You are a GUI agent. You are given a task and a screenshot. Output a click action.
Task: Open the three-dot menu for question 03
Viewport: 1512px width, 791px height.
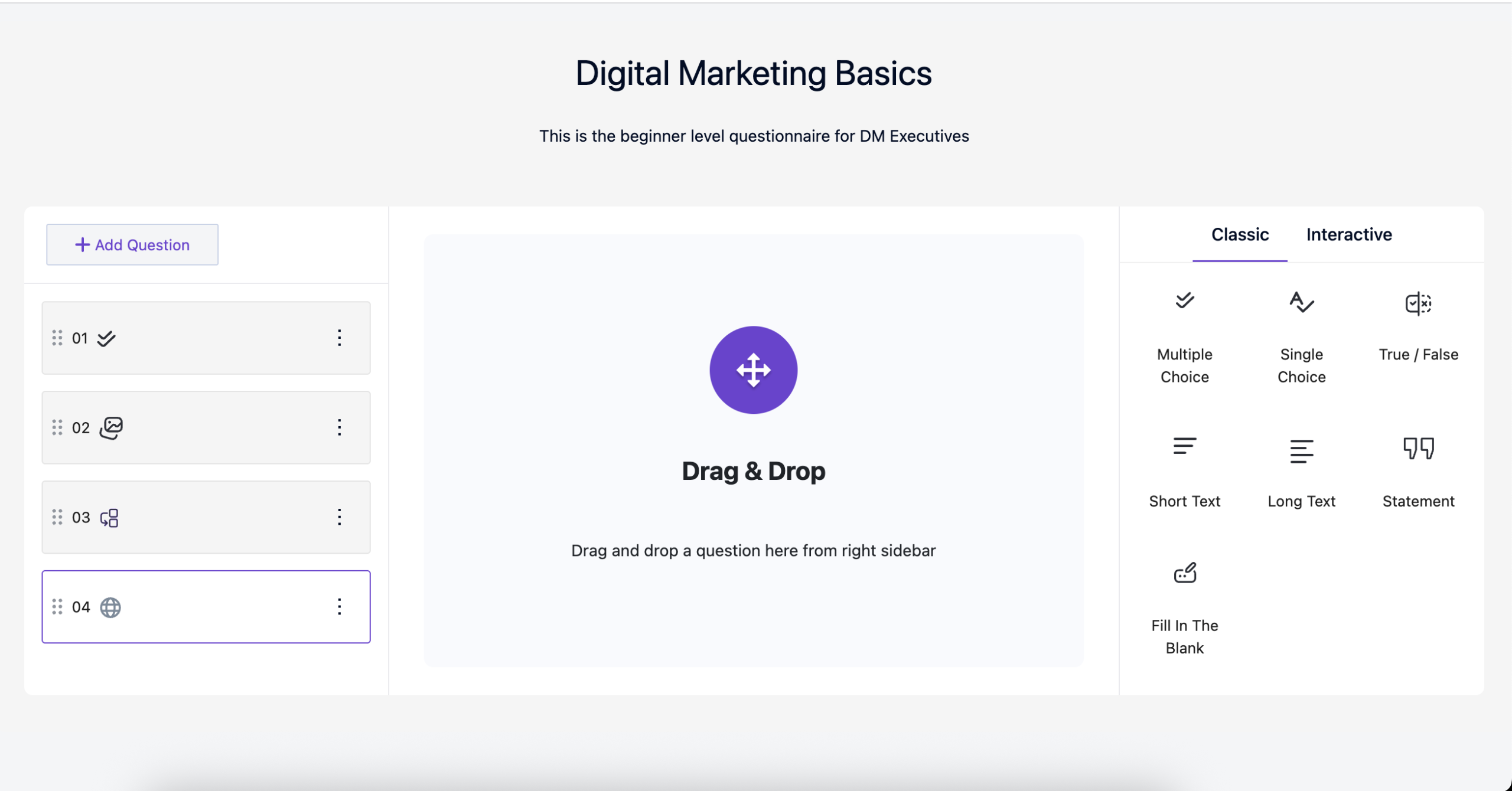[340, 517]
